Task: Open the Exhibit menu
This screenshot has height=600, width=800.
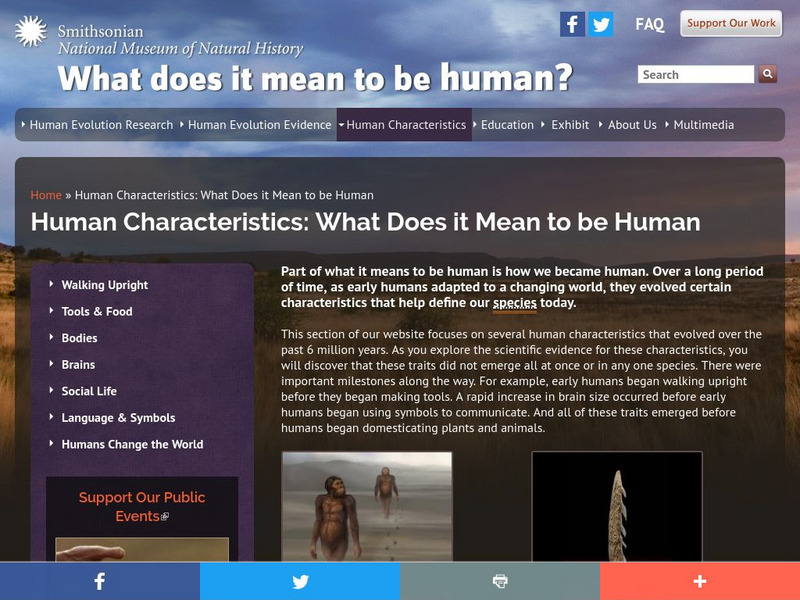Action: (570, 125)
